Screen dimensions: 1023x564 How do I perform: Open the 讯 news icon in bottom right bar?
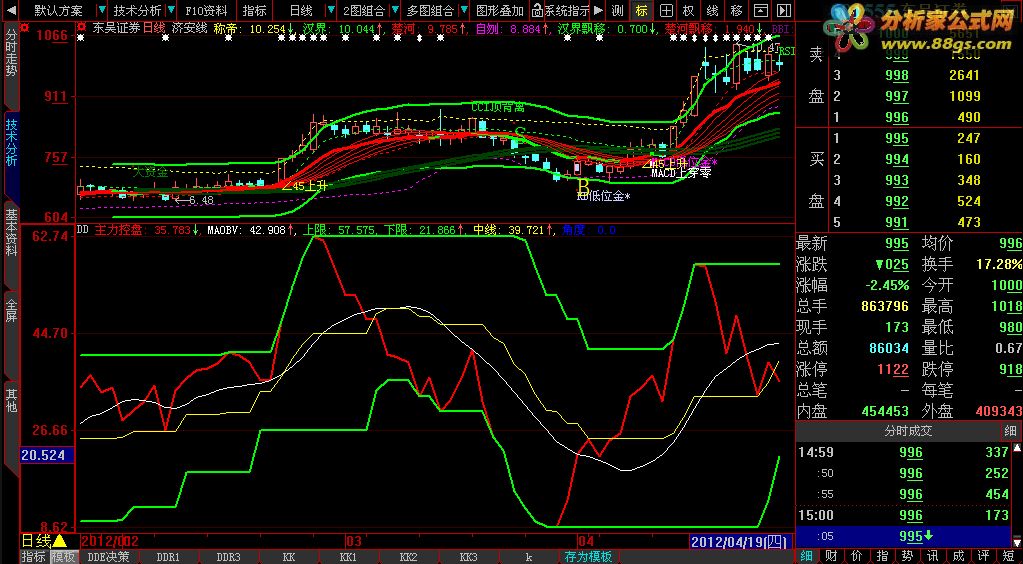pyautogui.click(x=934, y=557)
